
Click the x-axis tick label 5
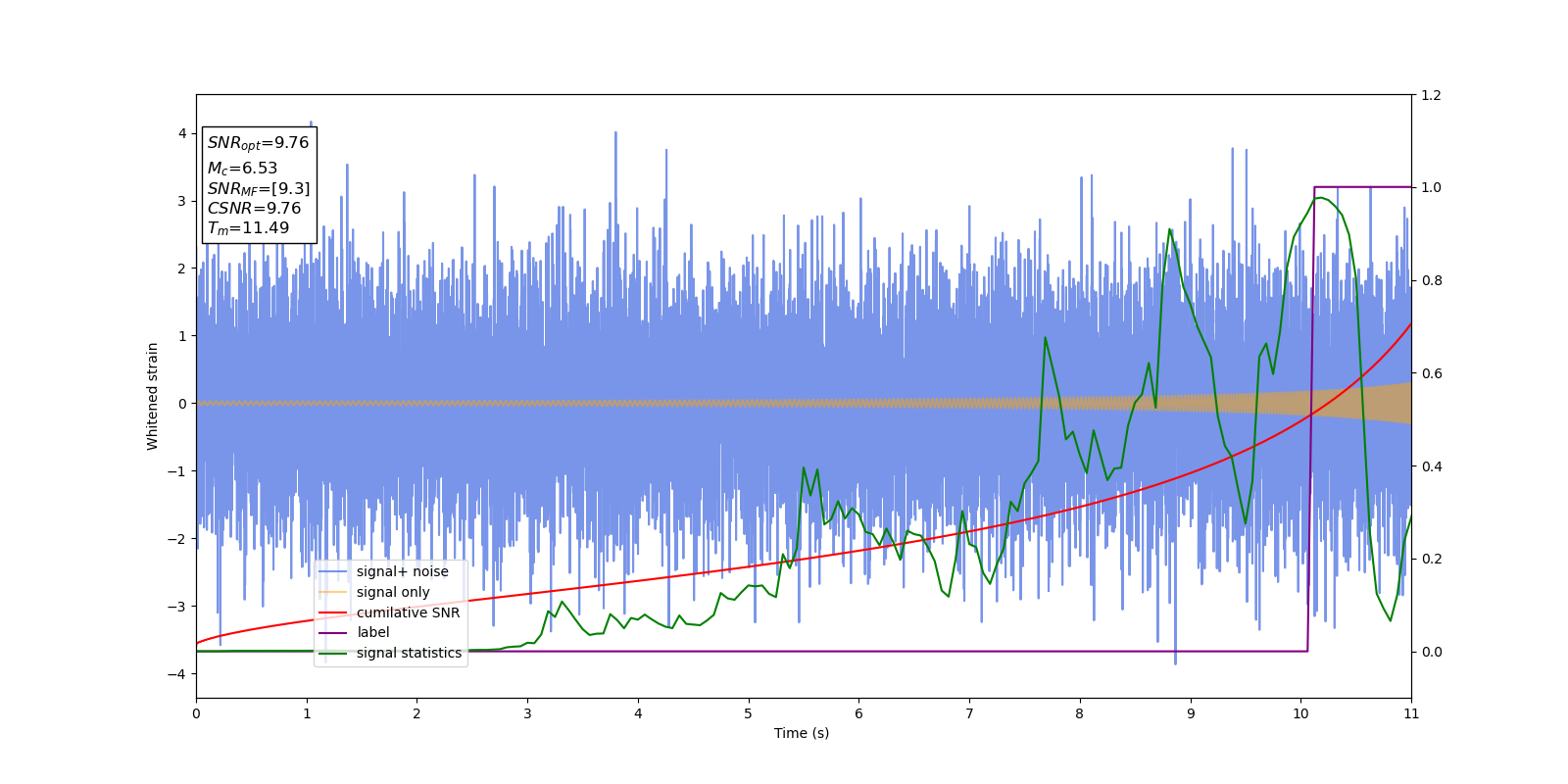point(749,713)
